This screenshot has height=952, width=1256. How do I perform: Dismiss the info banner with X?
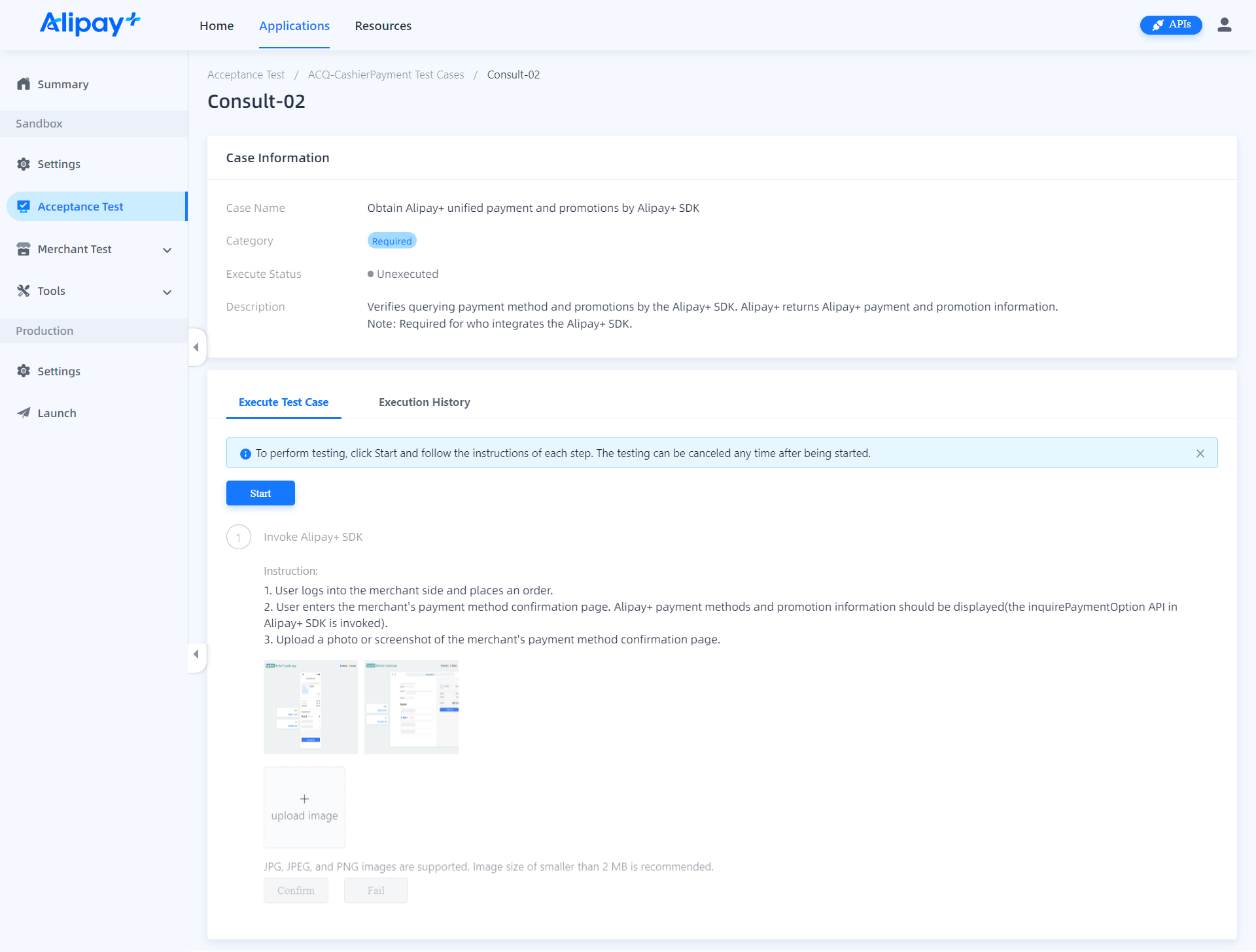pyautogui.click(x=1200, y=453)
